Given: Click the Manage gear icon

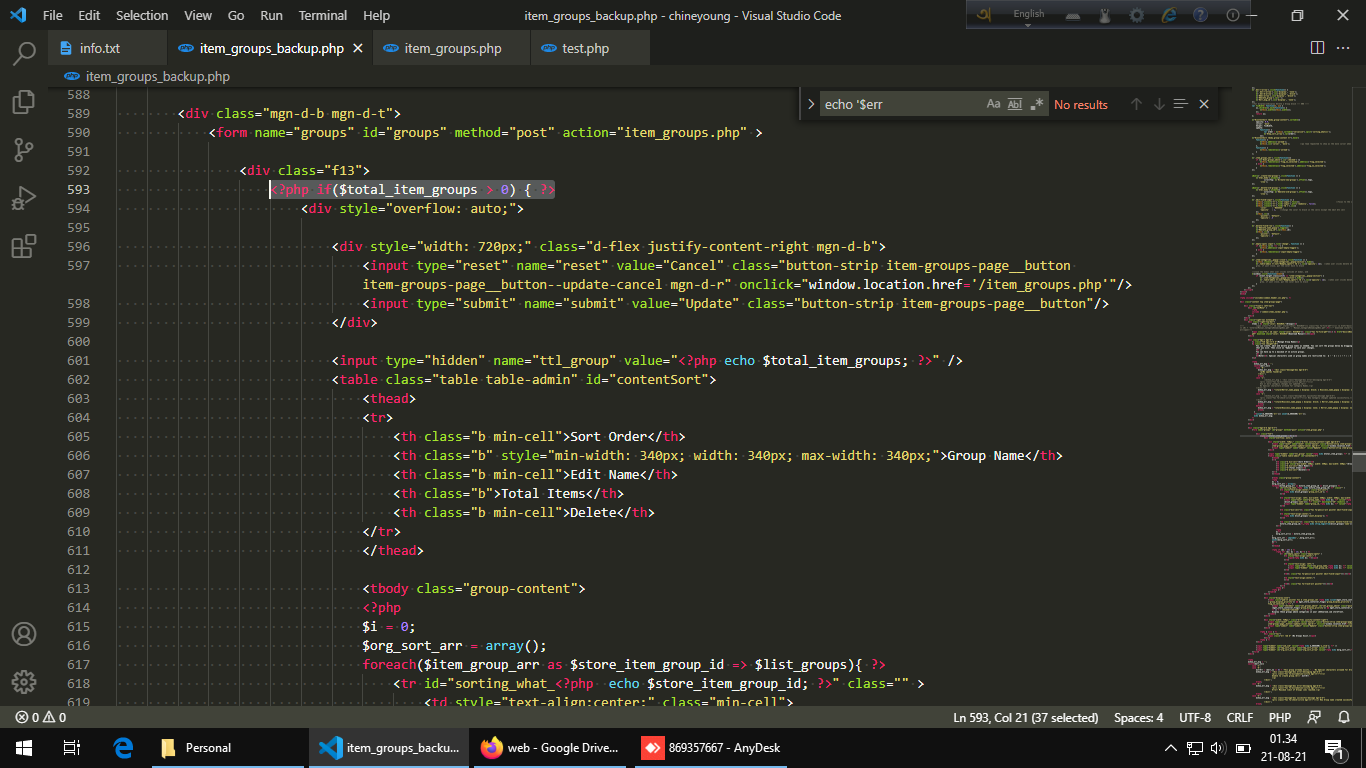Looking at the screenshot, I should pyautogui.click(x=24, y=682).
